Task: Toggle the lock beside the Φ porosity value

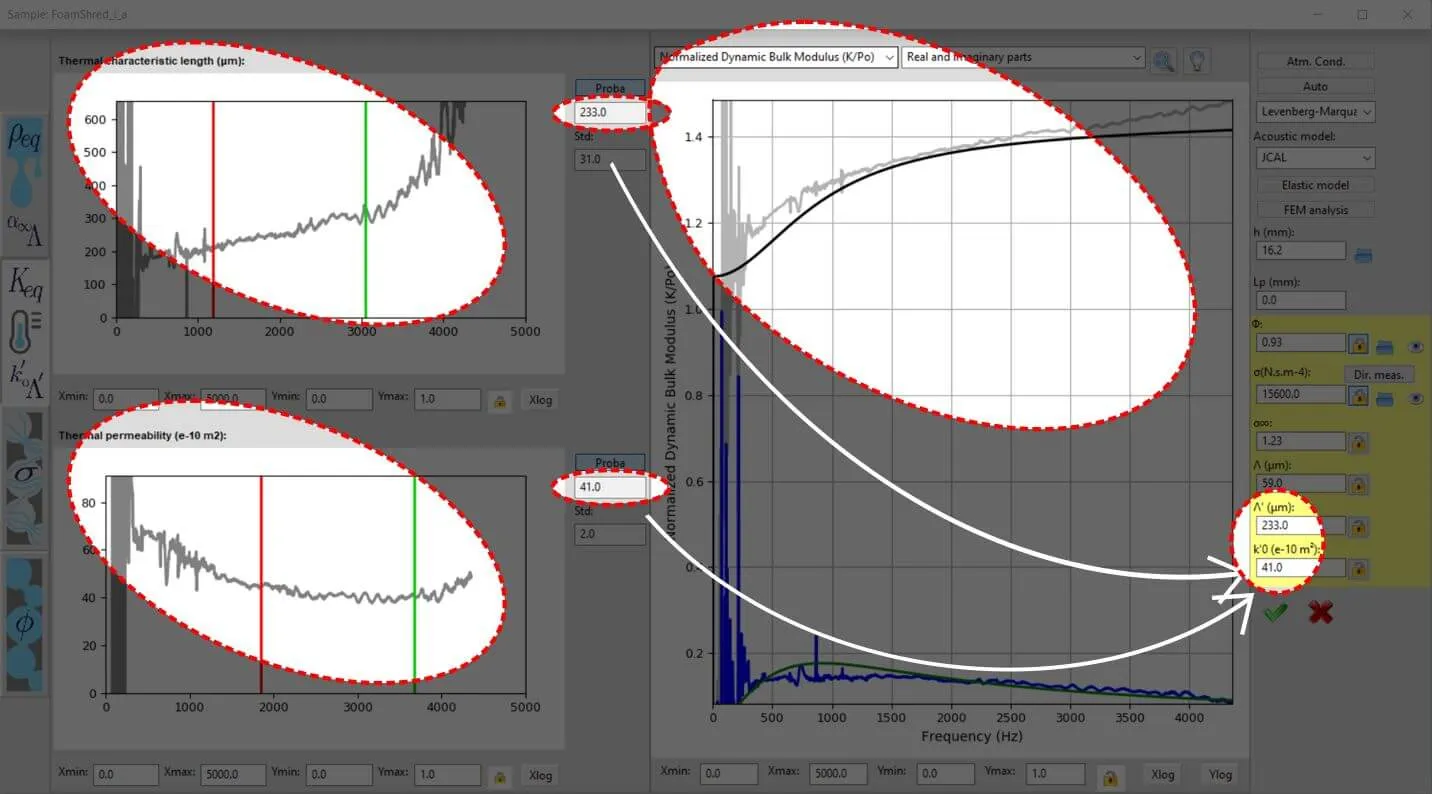Action: pos(1358,344)
